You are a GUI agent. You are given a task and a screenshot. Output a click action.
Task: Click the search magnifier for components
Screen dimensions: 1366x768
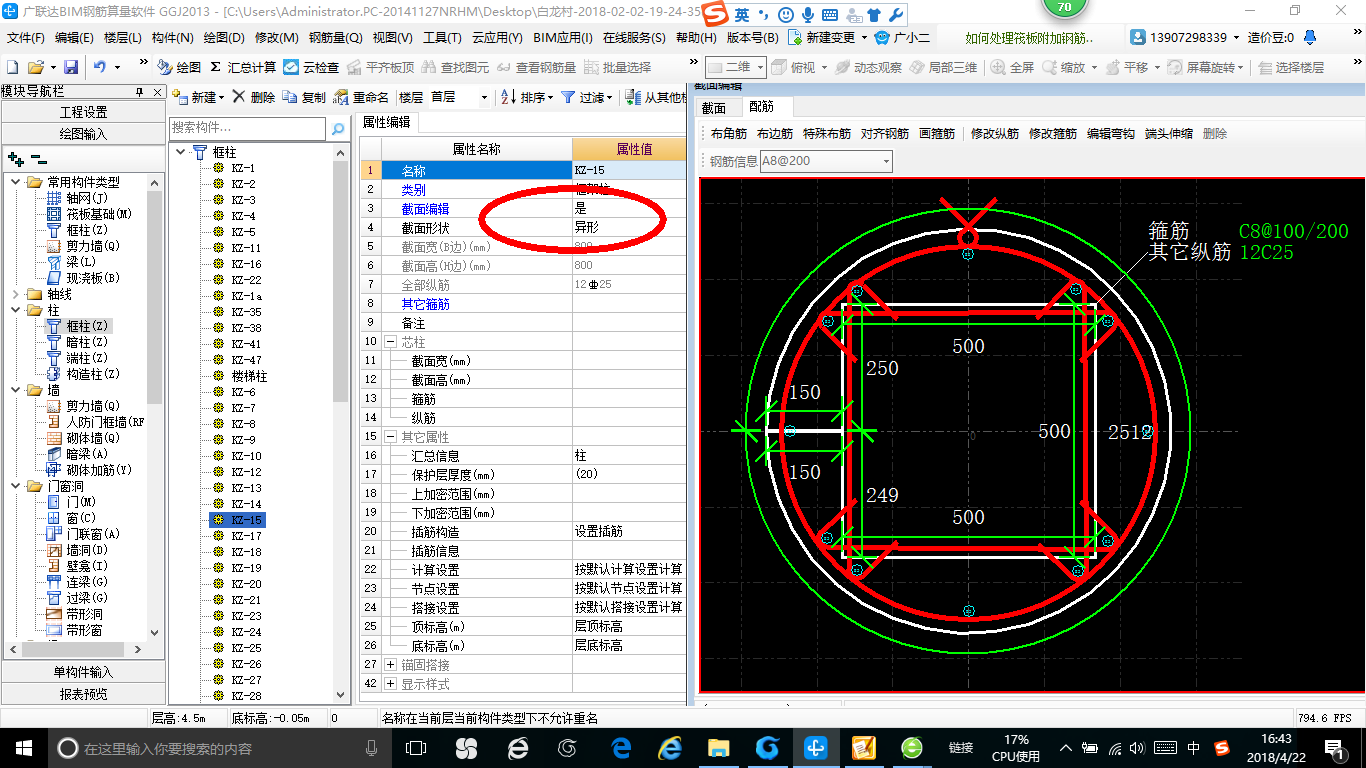pos(338,128)
